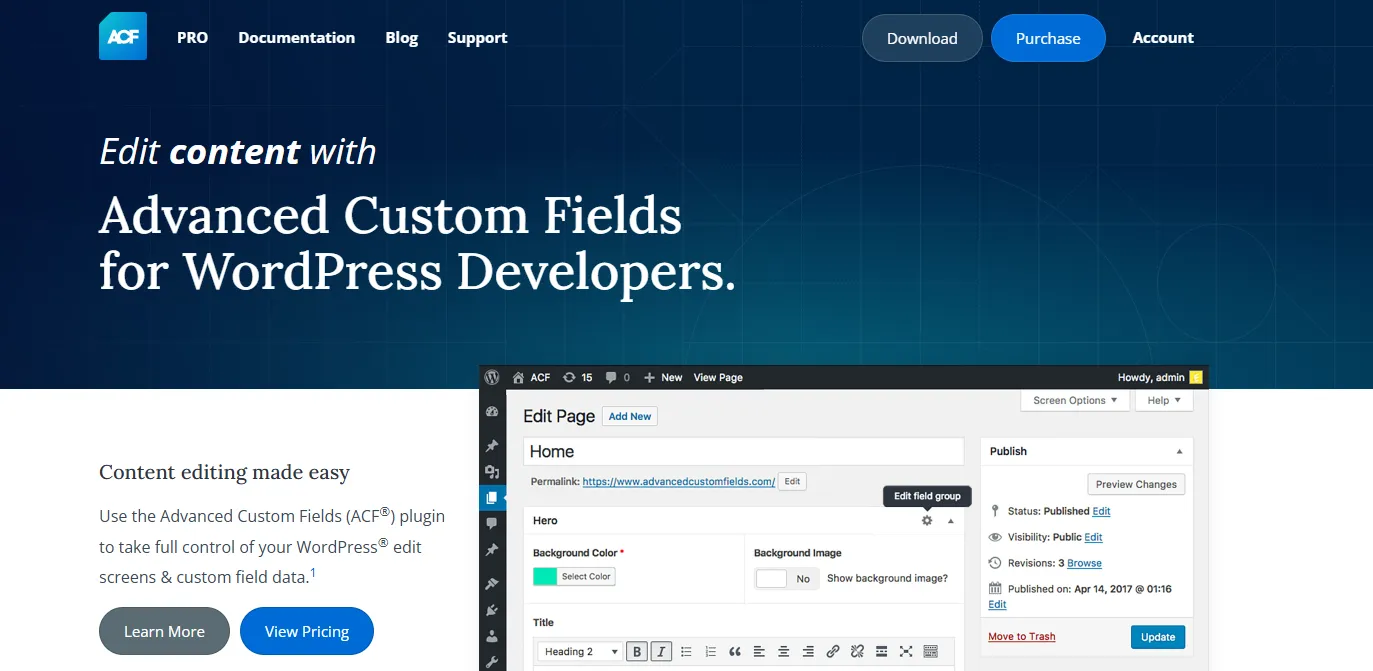The height and width of the screenshot is (671, 1373).
Task: Open the advancedcustomfields.com permalink URL
Action: pos(679,481)
